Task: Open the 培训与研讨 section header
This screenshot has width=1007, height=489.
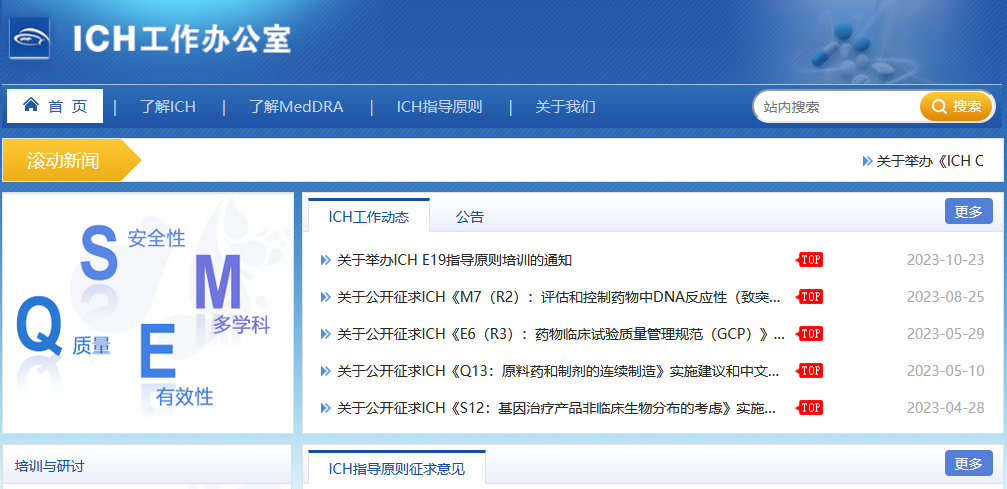Action: (x=49, y=466)
